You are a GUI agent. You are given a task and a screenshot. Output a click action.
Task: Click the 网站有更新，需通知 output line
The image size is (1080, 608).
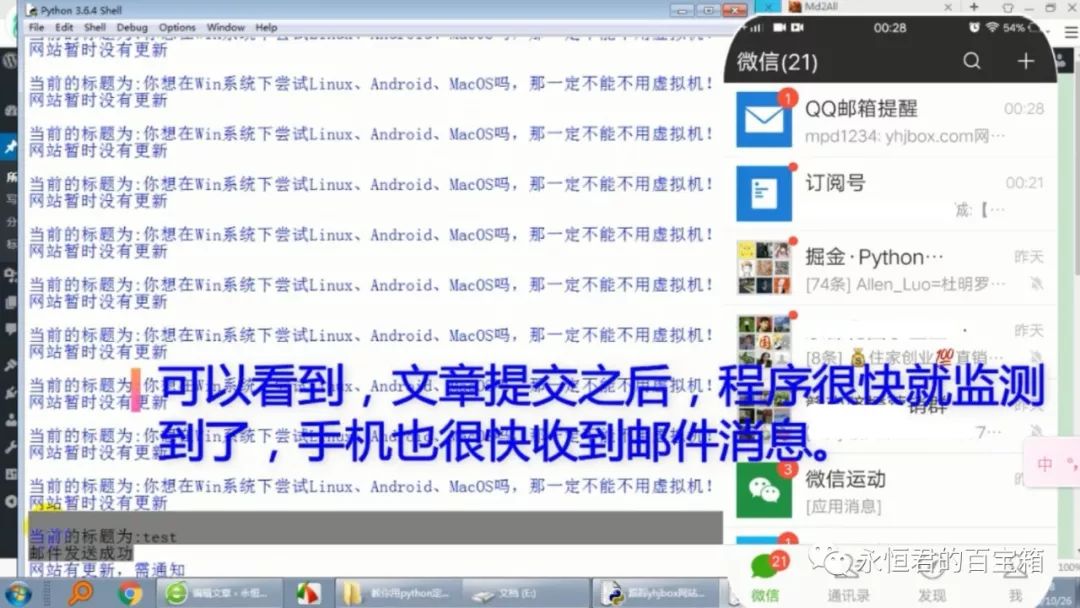coord(107,569)
